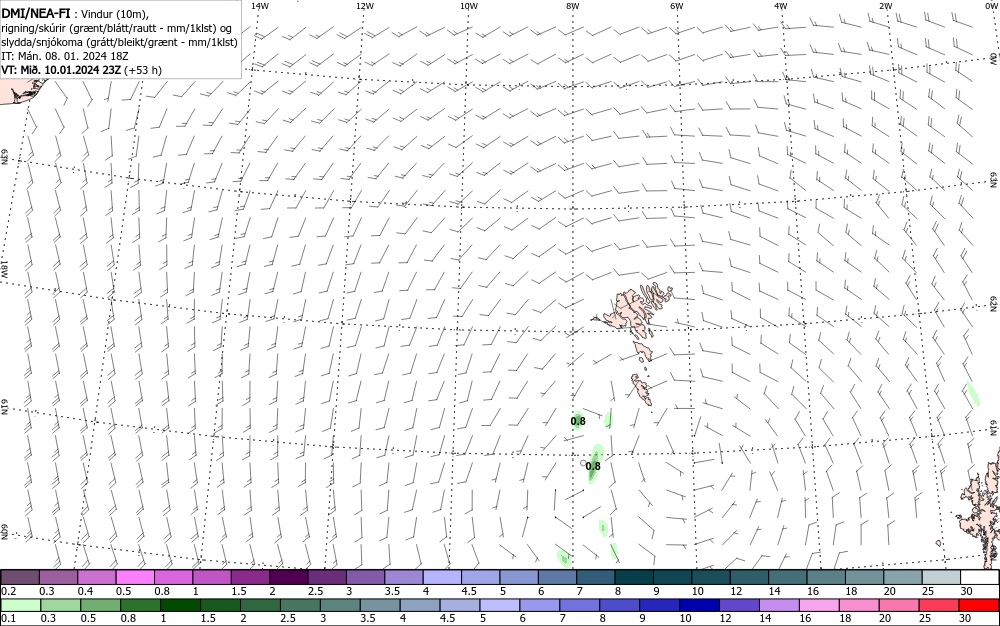The image size is (1000, 626).
Task: Click the 0.1 label on lower scale
Action: pos(9,618)
